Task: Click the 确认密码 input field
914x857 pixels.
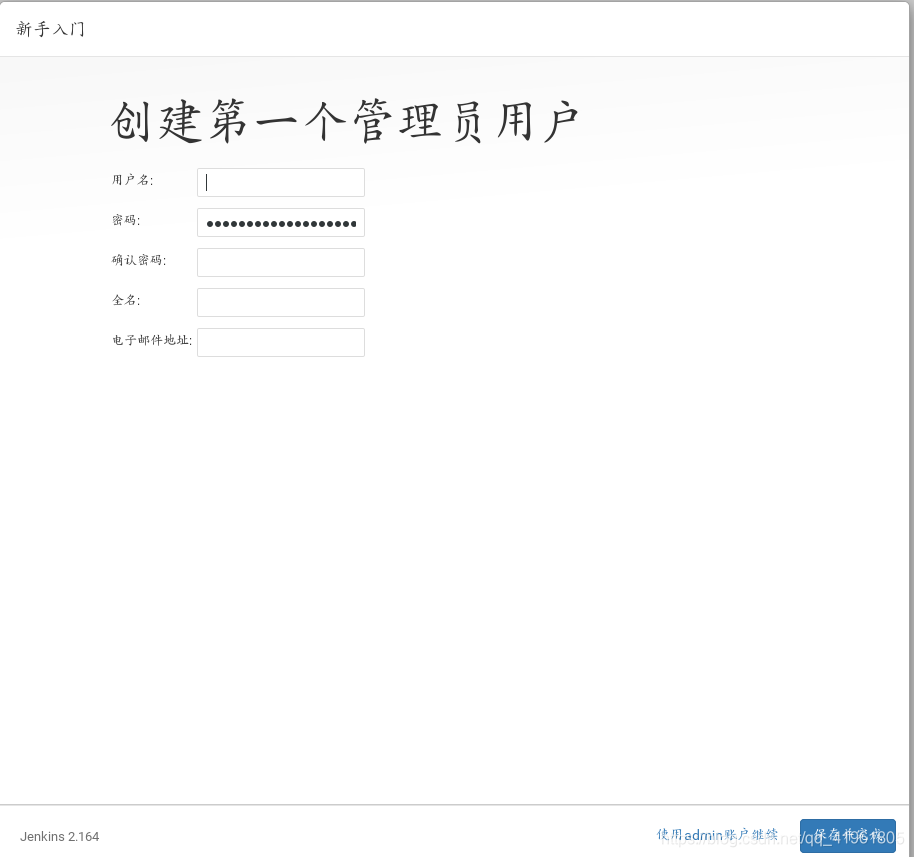Action: pos(281,262)
